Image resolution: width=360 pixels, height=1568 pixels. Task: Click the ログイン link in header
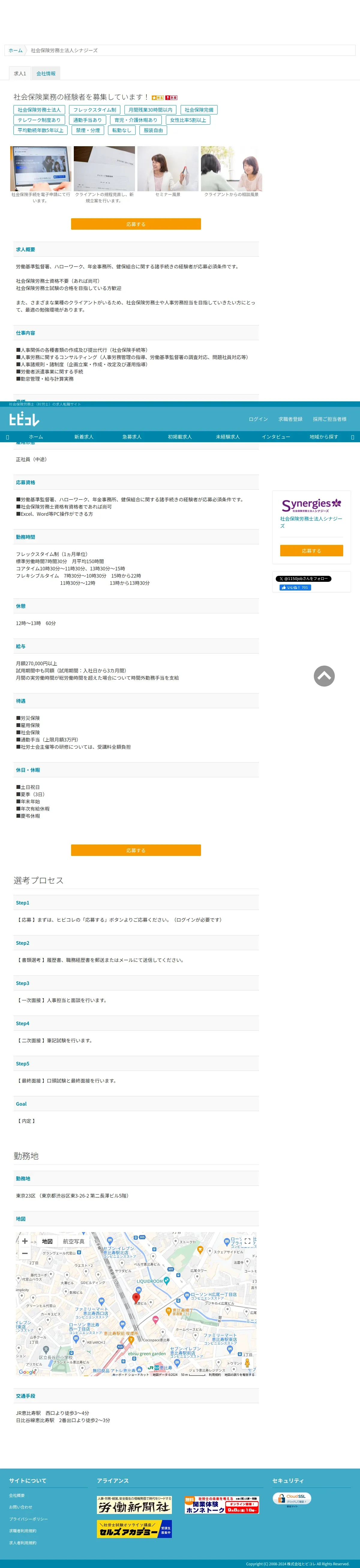coord(258,419)
